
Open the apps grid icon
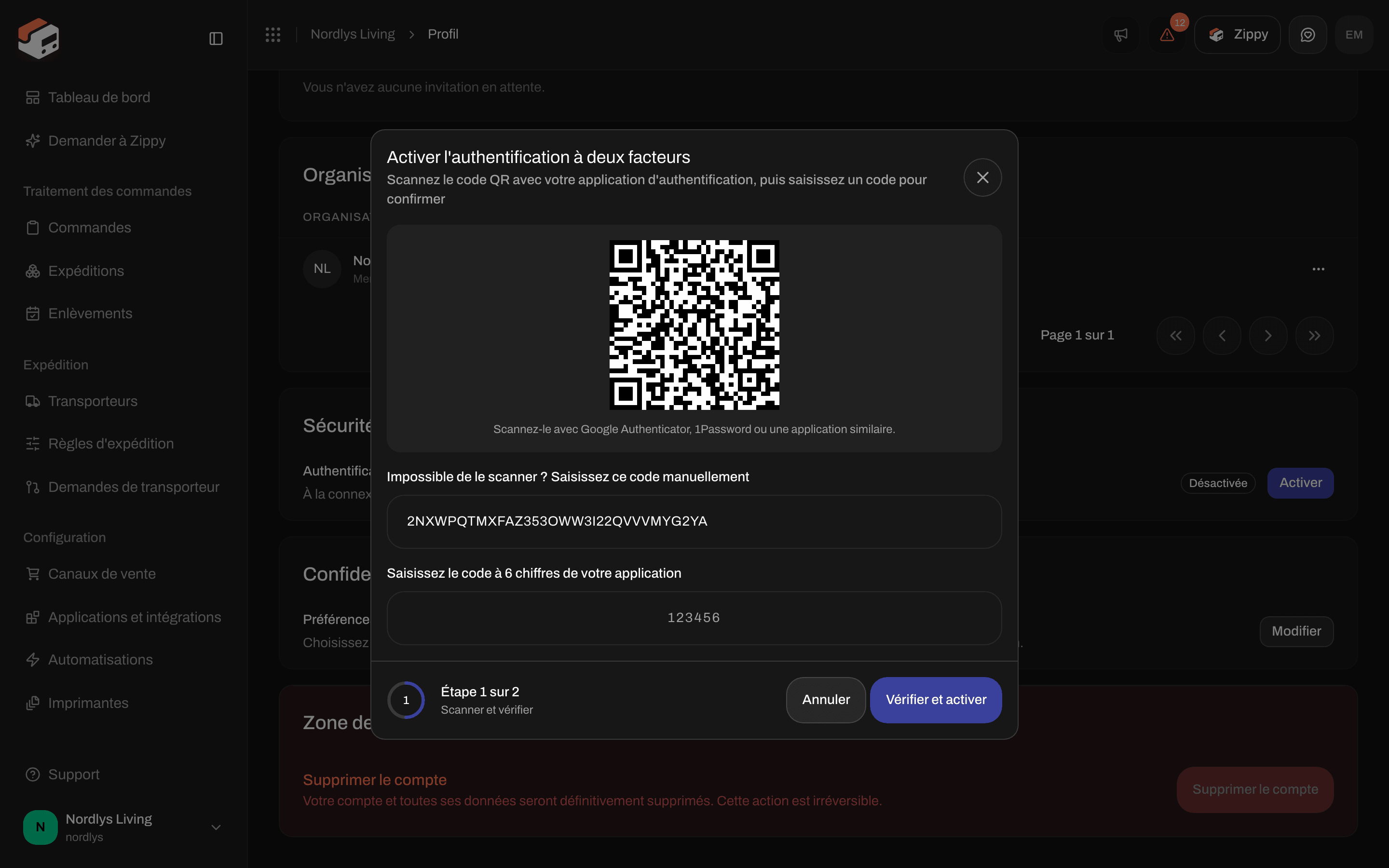coord(272,34)
